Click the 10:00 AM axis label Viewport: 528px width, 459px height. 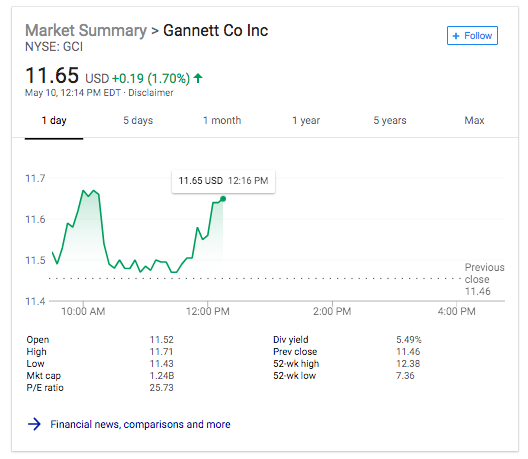[83, 312]
